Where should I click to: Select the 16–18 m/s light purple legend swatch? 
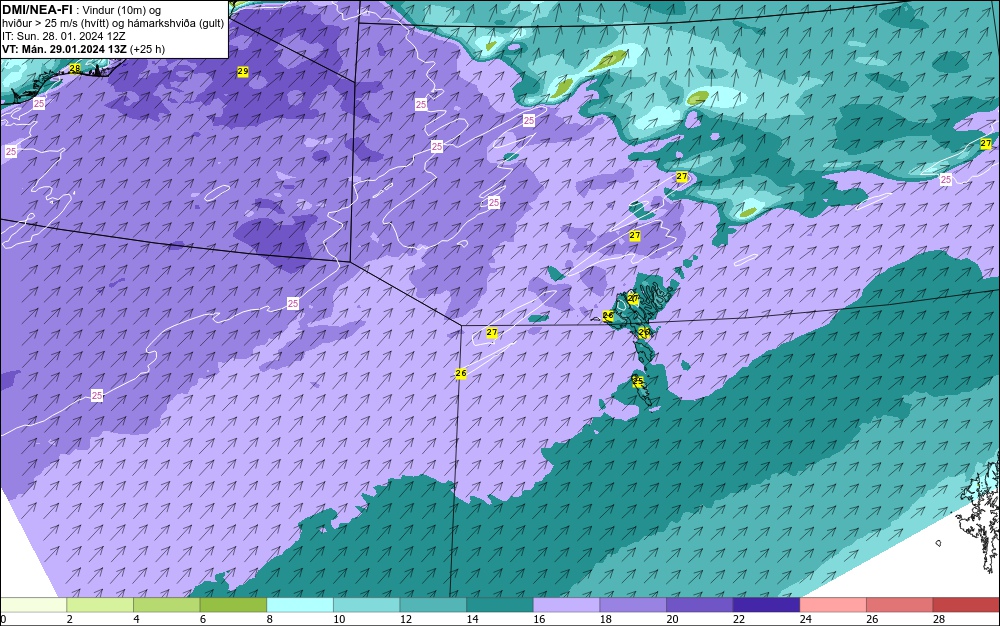tap(566, 605)
